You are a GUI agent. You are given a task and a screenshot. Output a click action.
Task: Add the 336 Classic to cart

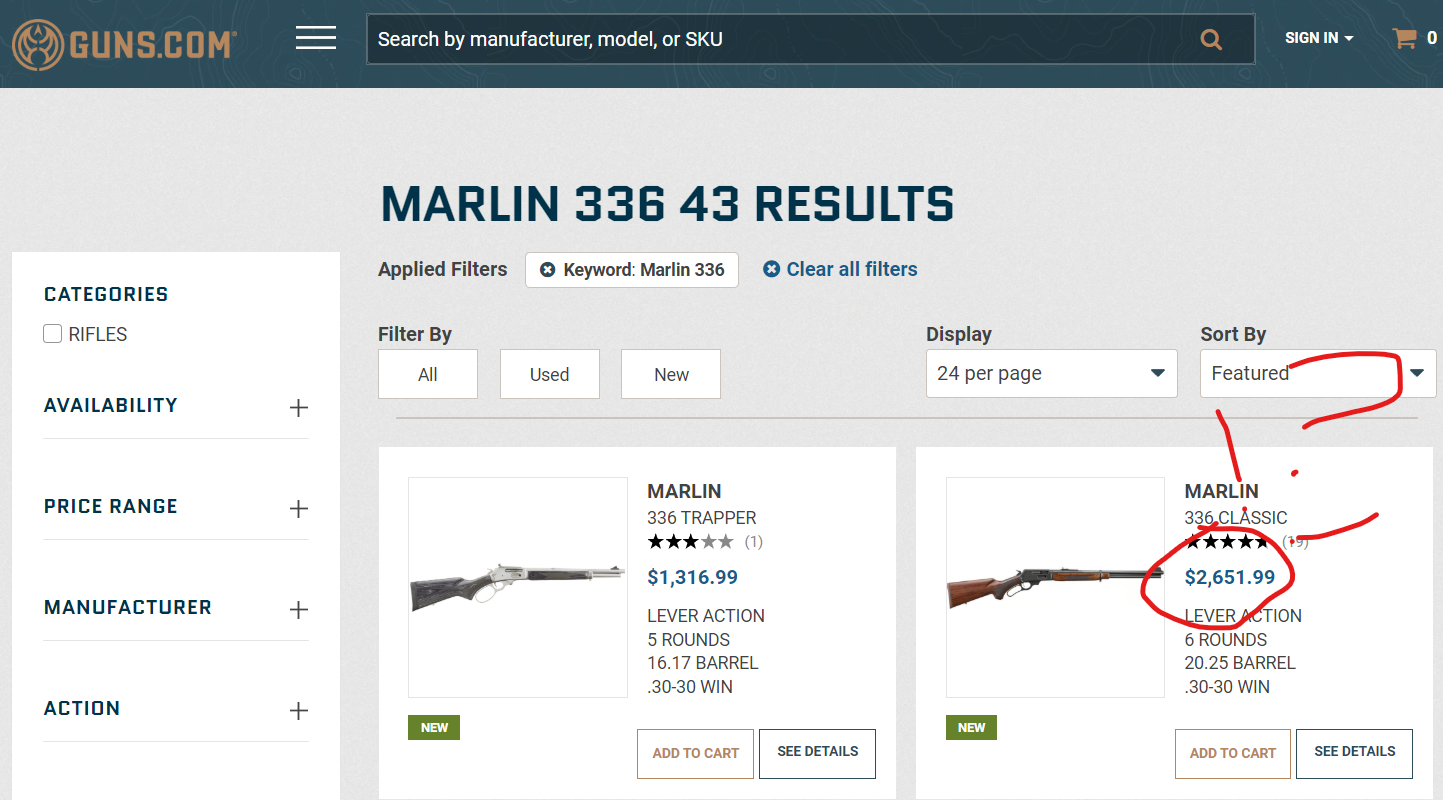[x=1233, y=754]
